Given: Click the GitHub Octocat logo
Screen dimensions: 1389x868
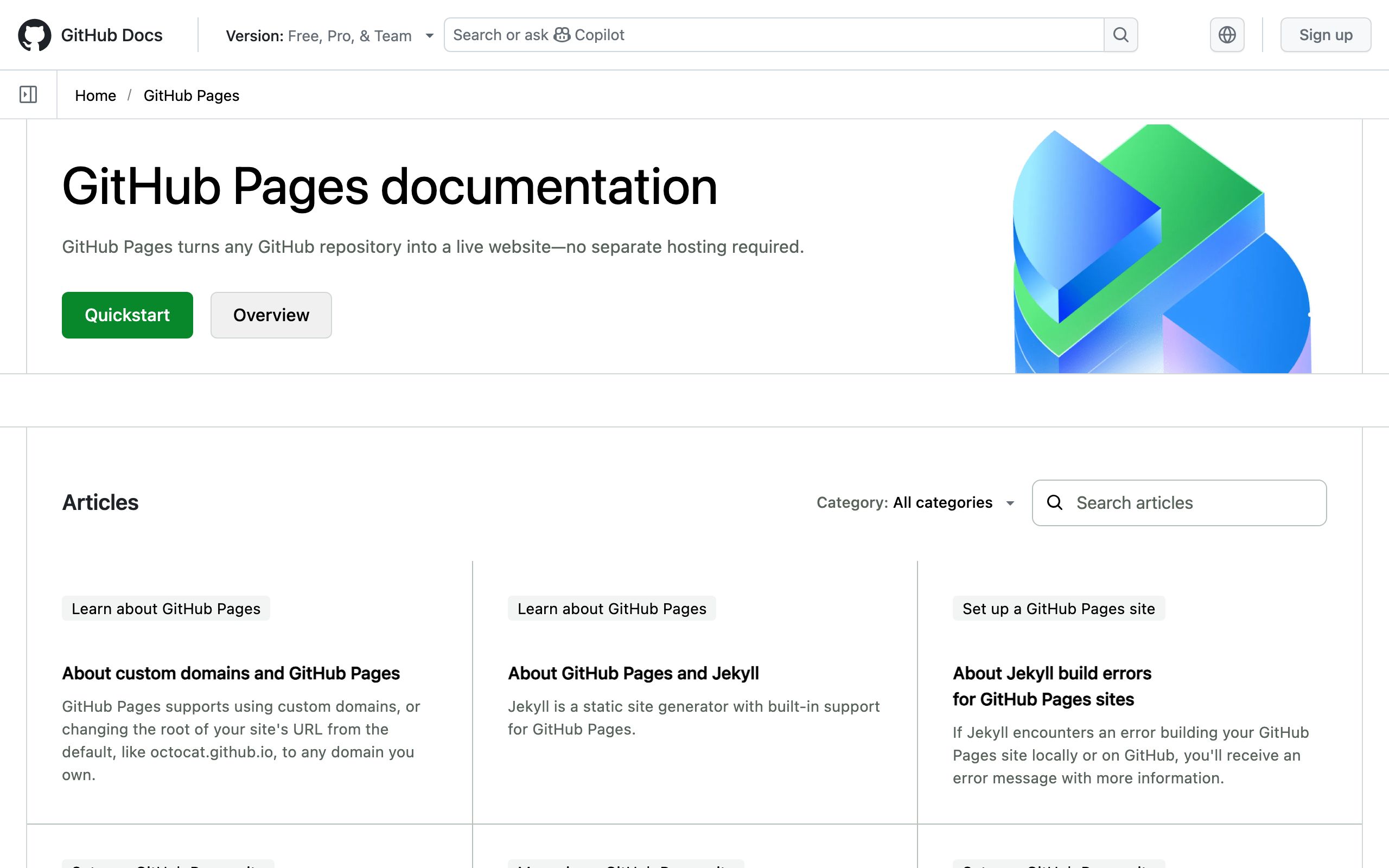Looking at the screenshot, I should pos(34,35).
